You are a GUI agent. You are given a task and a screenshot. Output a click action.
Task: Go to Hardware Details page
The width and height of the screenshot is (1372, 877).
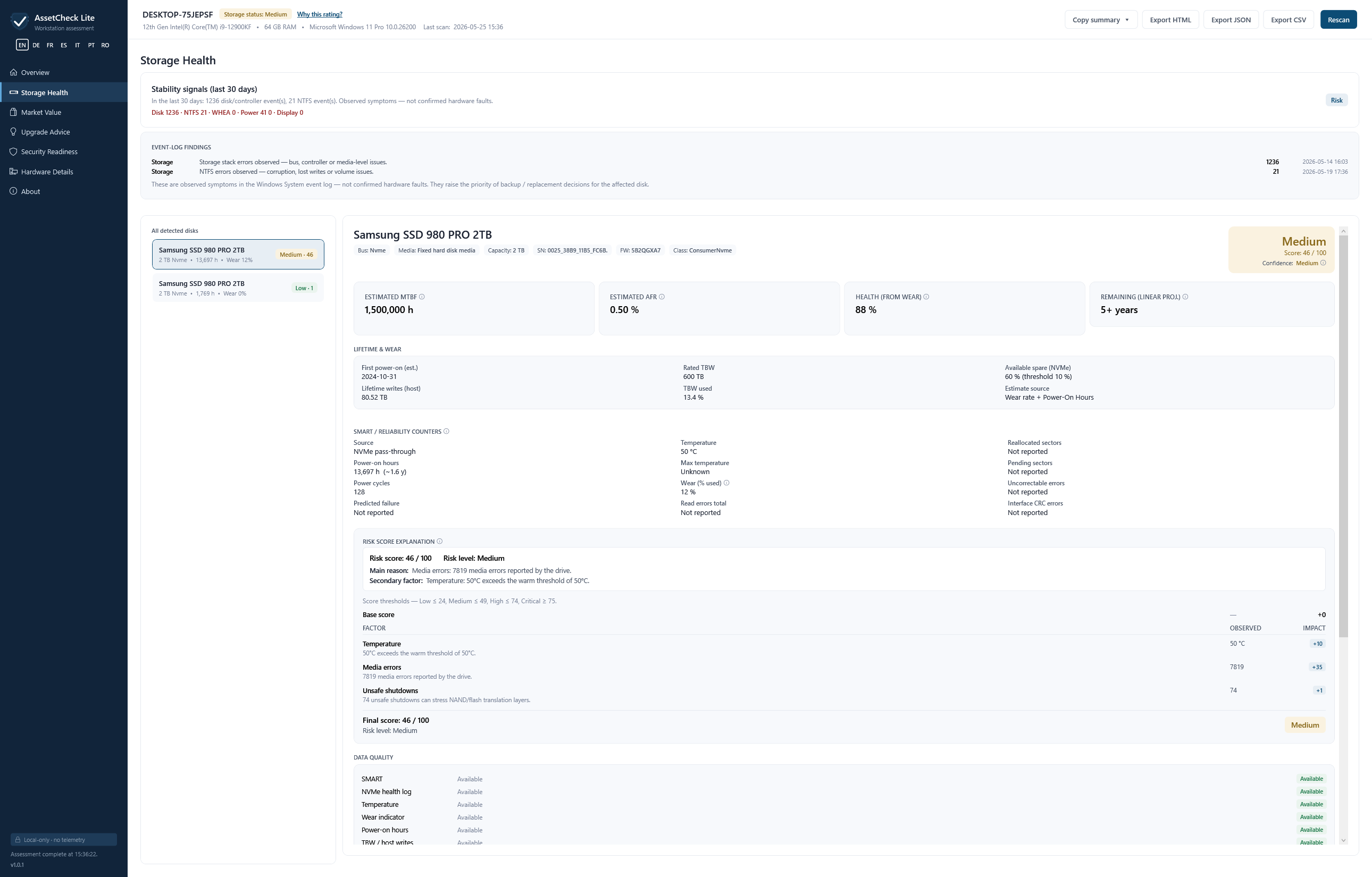pyautogui.click(x=64, y=171)
